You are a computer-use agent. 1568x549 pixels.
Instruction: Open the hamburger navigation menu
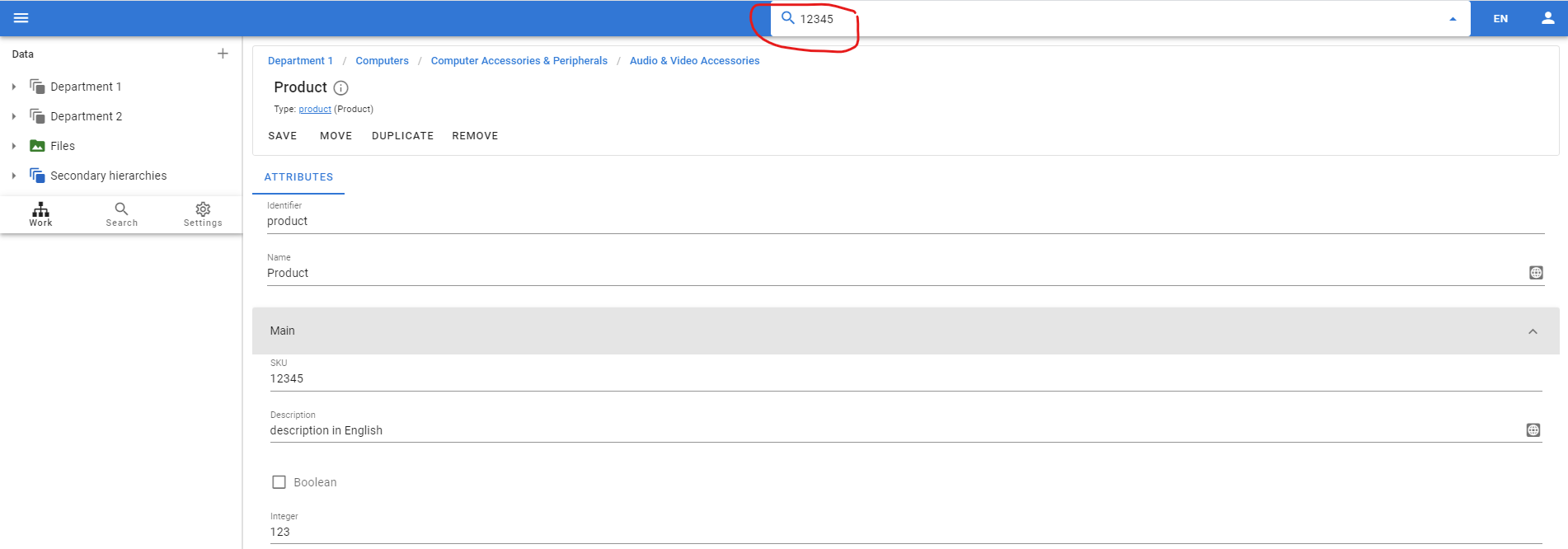(21, 18)
